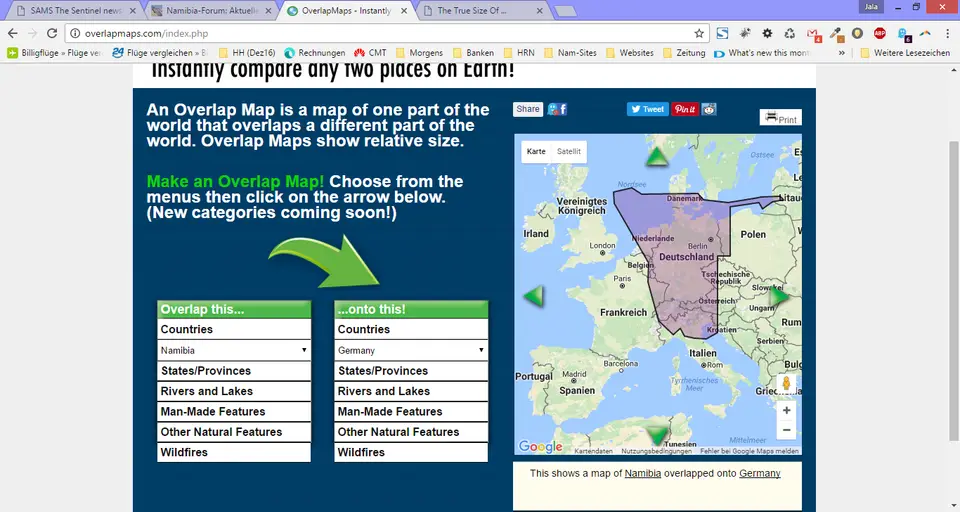960x512 pixels.
Task: Open the Chrome three-dot menu
Action: point(948,33)
